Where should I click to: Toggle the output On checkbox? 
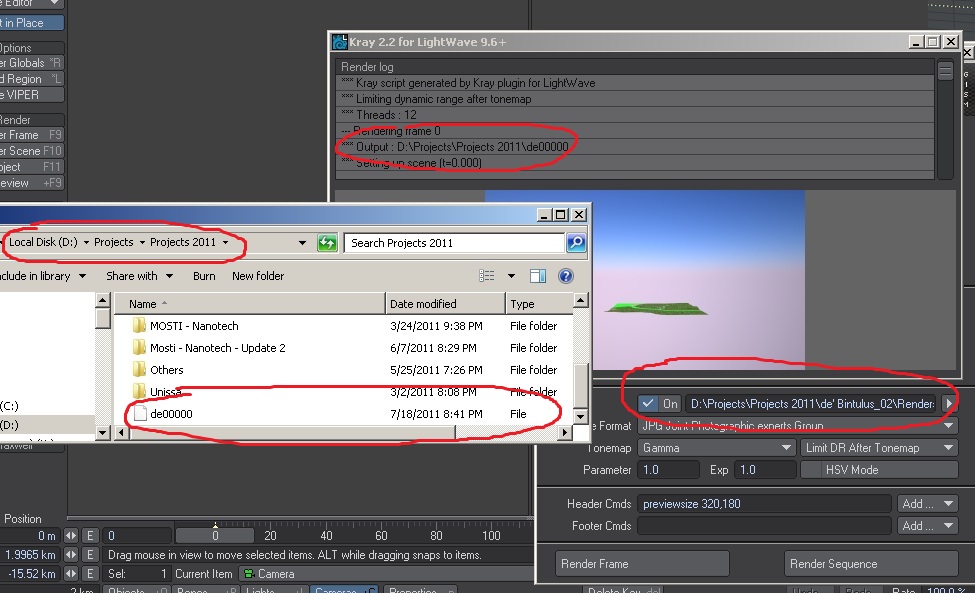[x=648, y=403]
